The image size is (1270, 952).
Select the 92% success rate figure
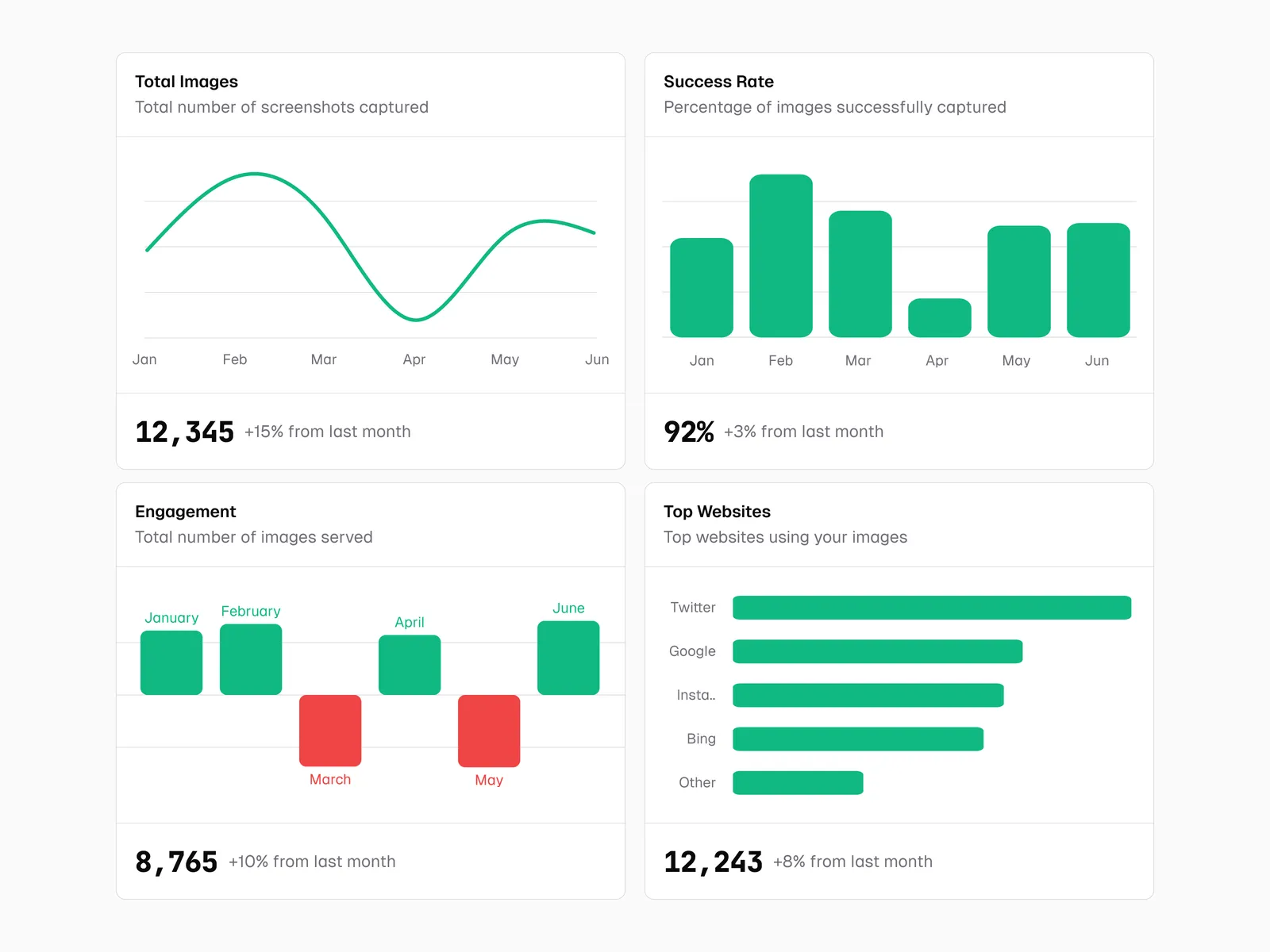click(688, 432)
